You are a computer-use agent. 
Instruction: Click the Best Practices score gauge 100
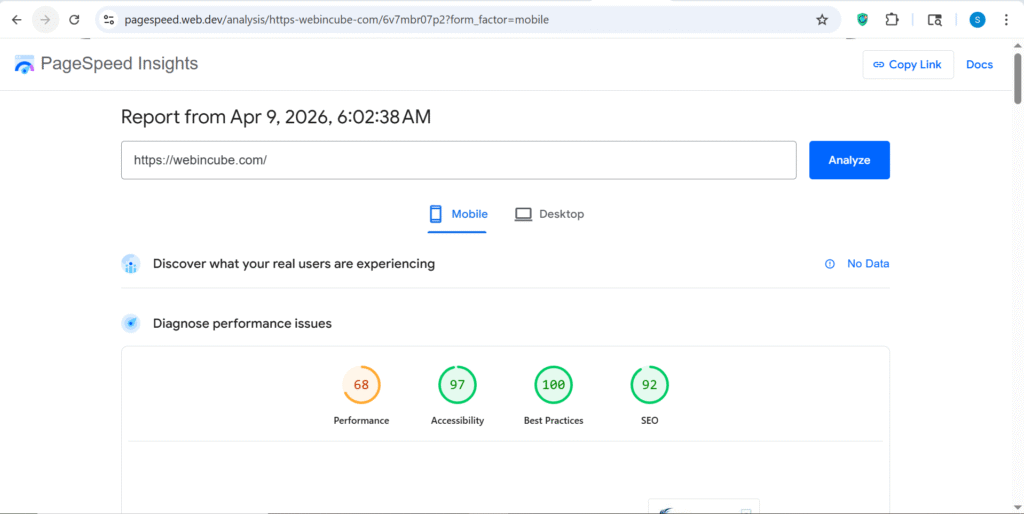[x=553, y=385]
